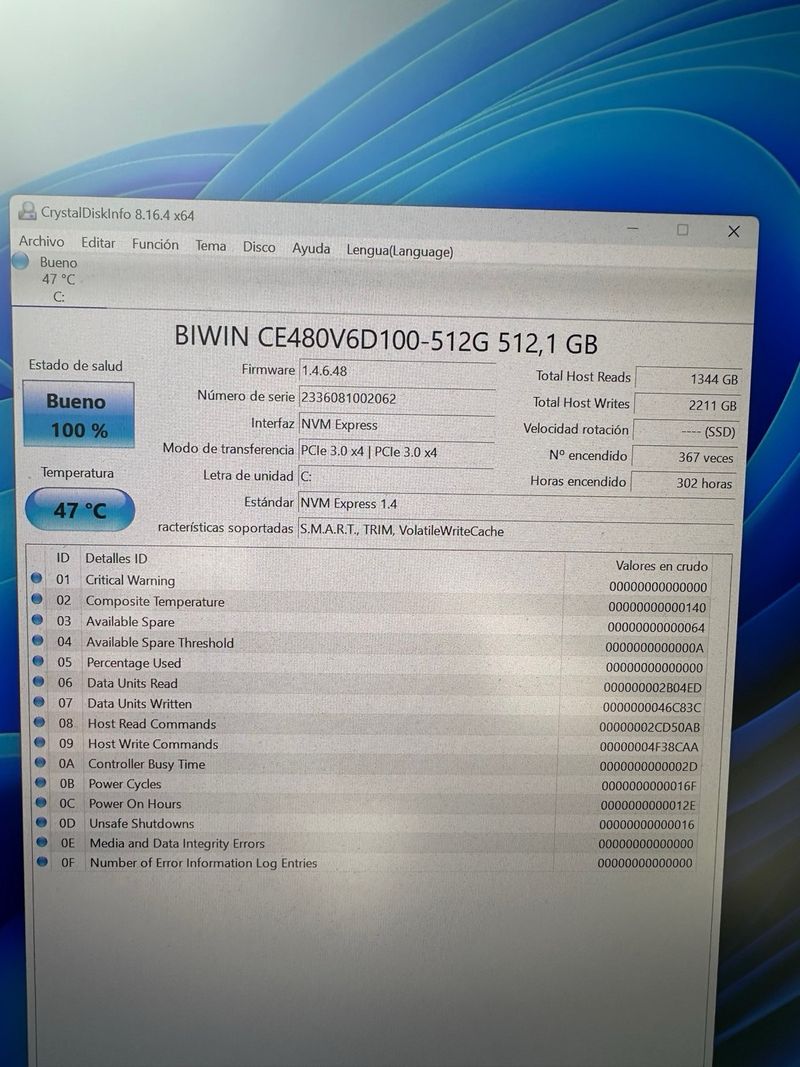Select the Percentage Used row label
The height and width of the screenshot is (1067, 800).
click(134, 663)
